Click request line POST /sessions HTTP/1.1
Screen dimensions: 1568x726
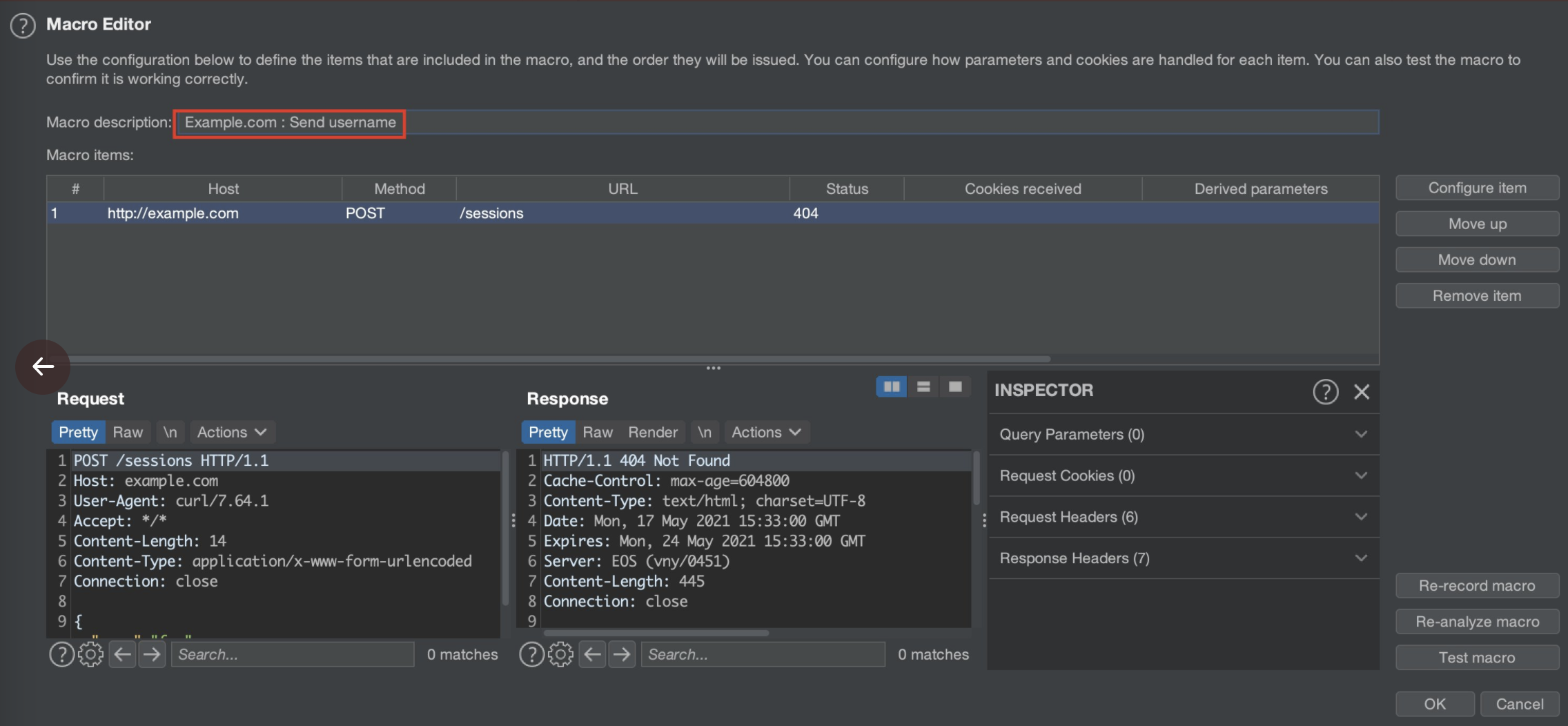click(171, 460)
